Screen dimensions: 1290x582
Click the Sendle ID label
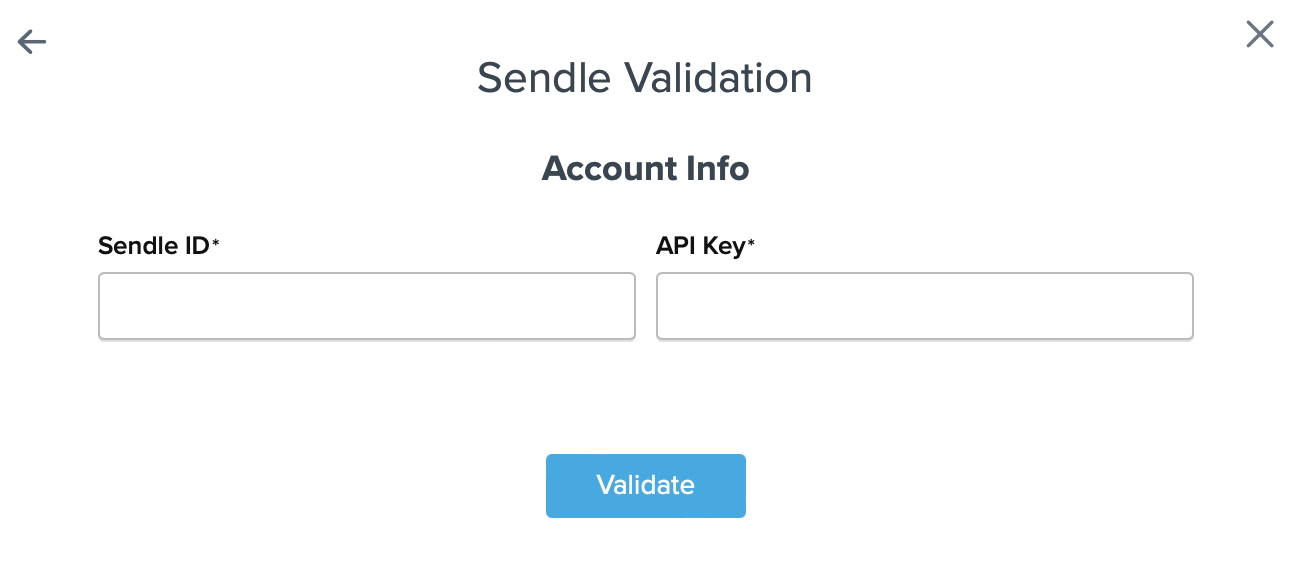click(x=153, y=246)
